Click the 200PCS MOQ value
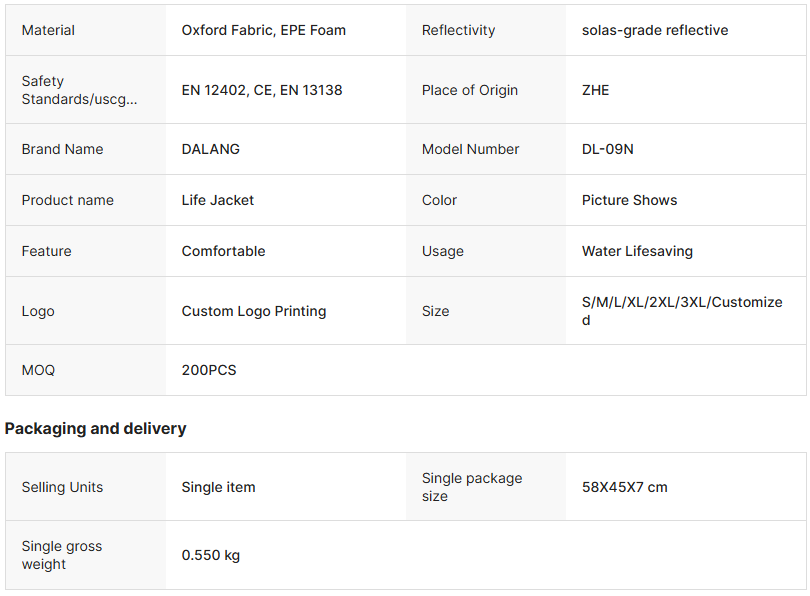This screenshot has height=596, width=810. (x=209, y=370)
